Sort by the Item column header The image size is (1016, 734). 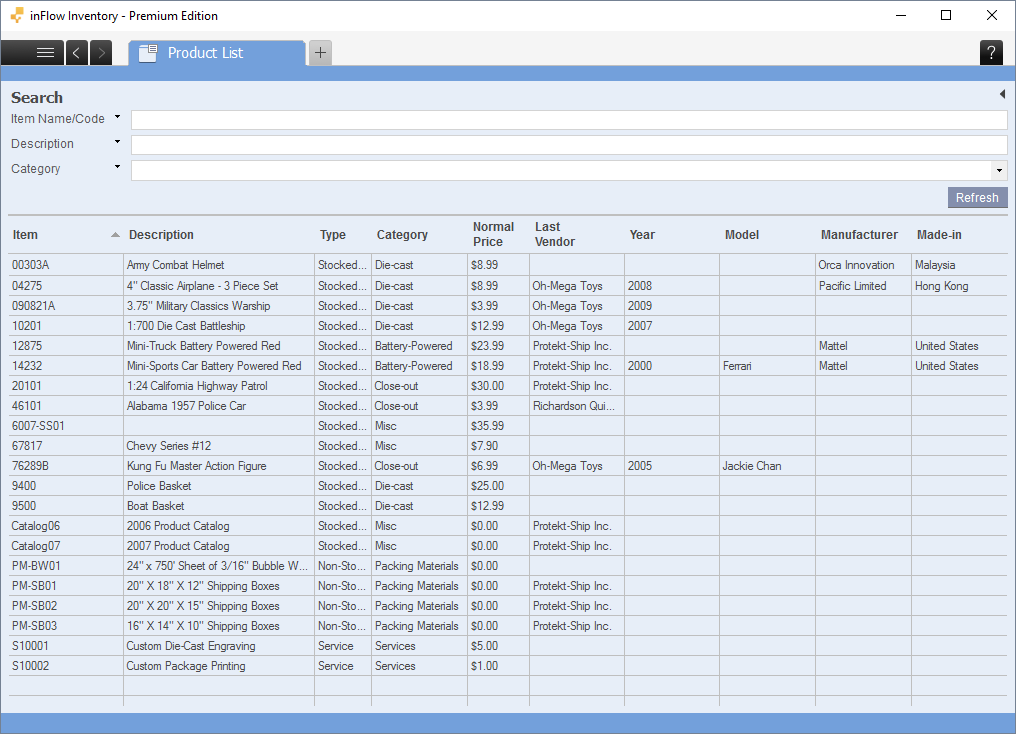25,235
